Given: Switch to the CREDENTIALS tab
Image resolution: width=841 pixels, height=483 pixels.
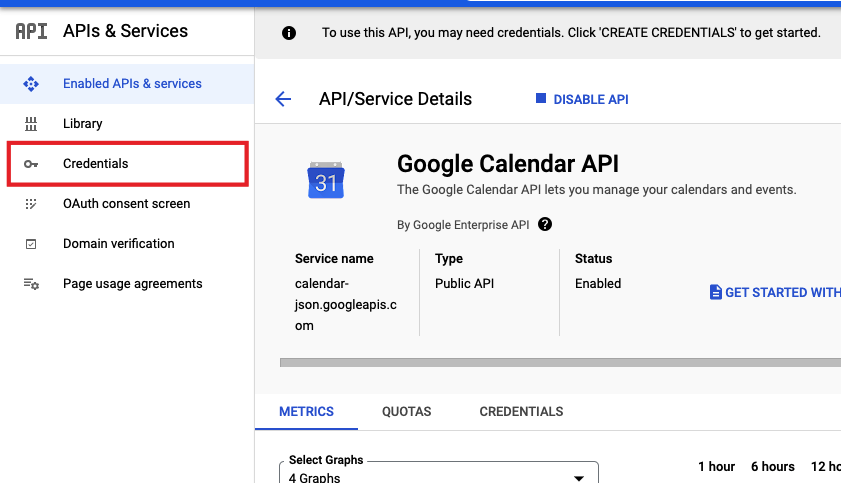Looking at the screenshot, I should (521, 412).
